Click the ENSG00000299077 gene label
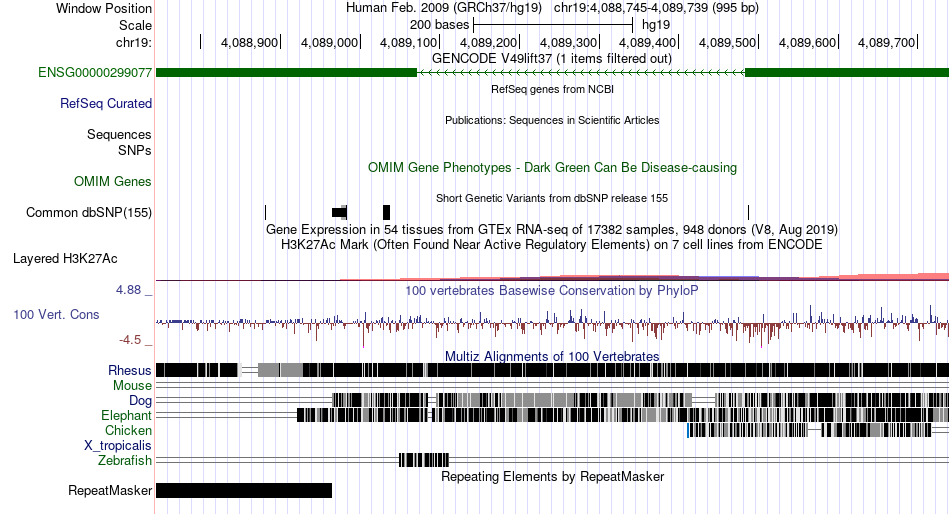Viewport: 950px width, 514px height. pyautogui.click(x=95, y=73)
